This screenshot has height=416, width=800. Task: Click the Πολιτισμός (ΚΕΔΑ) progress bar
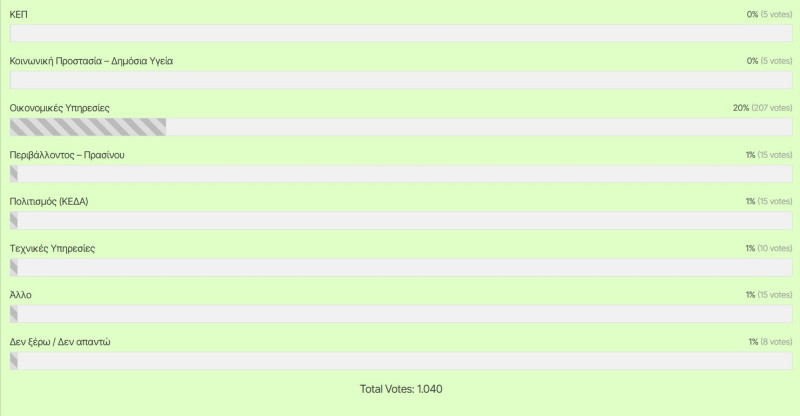point(401,221)
